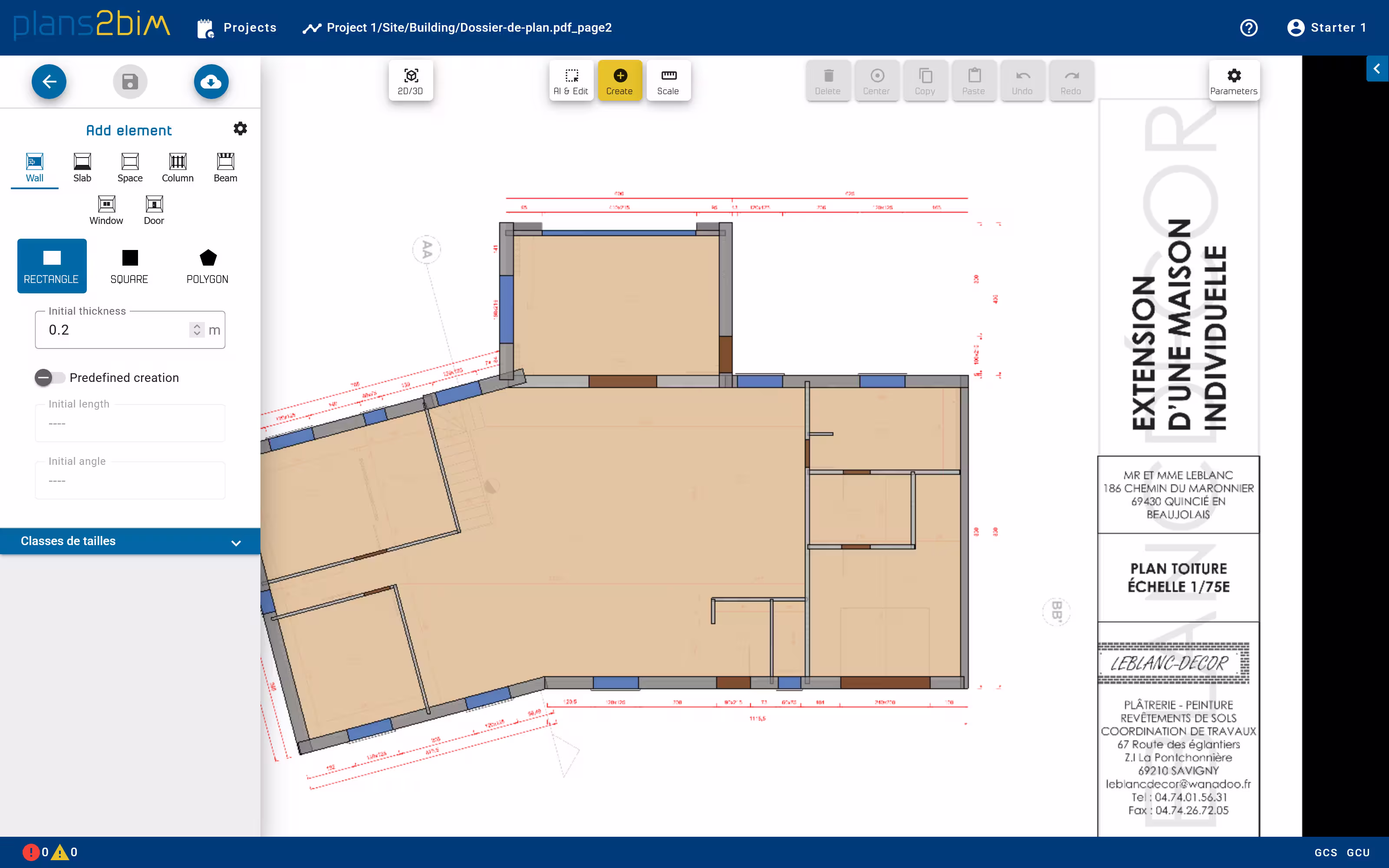Open Add element settings gear
The image size is (1389, 868).
[240, 128]
